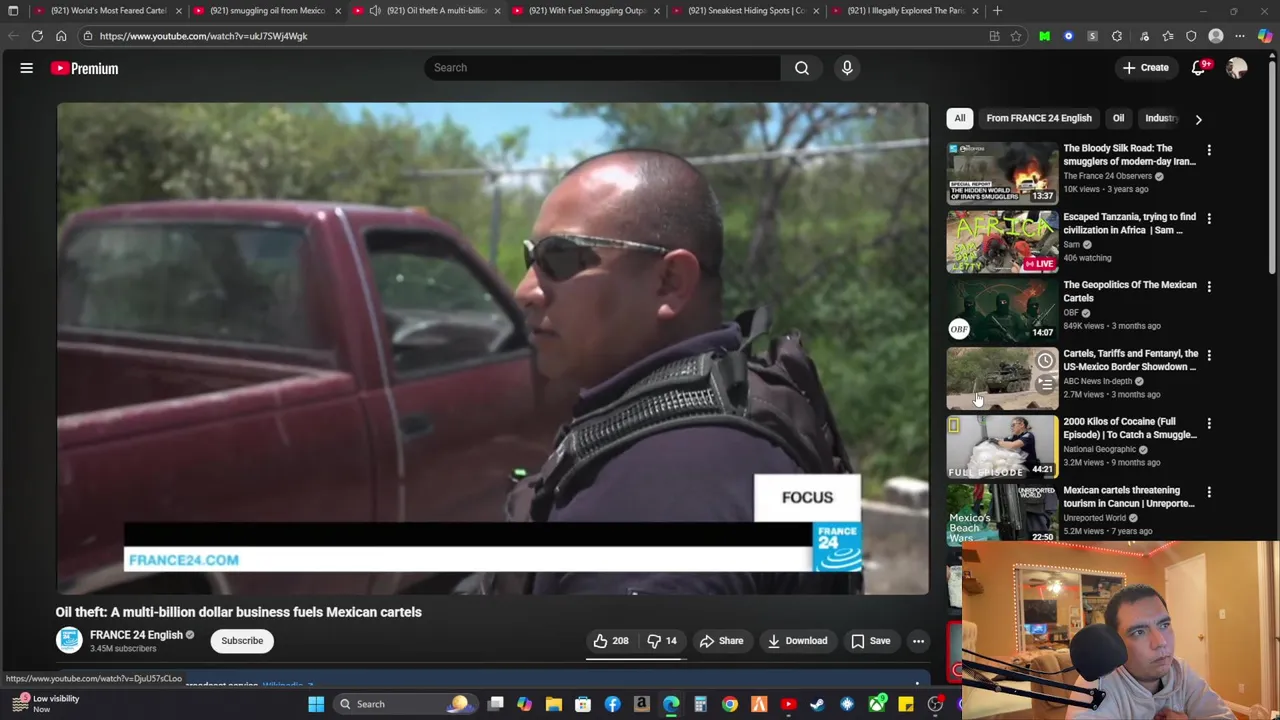Open The Geopolitics Of The Mexican Cartels thumbnail
The width and height of the screenshot is (1280, 720).
point(1002,310)
